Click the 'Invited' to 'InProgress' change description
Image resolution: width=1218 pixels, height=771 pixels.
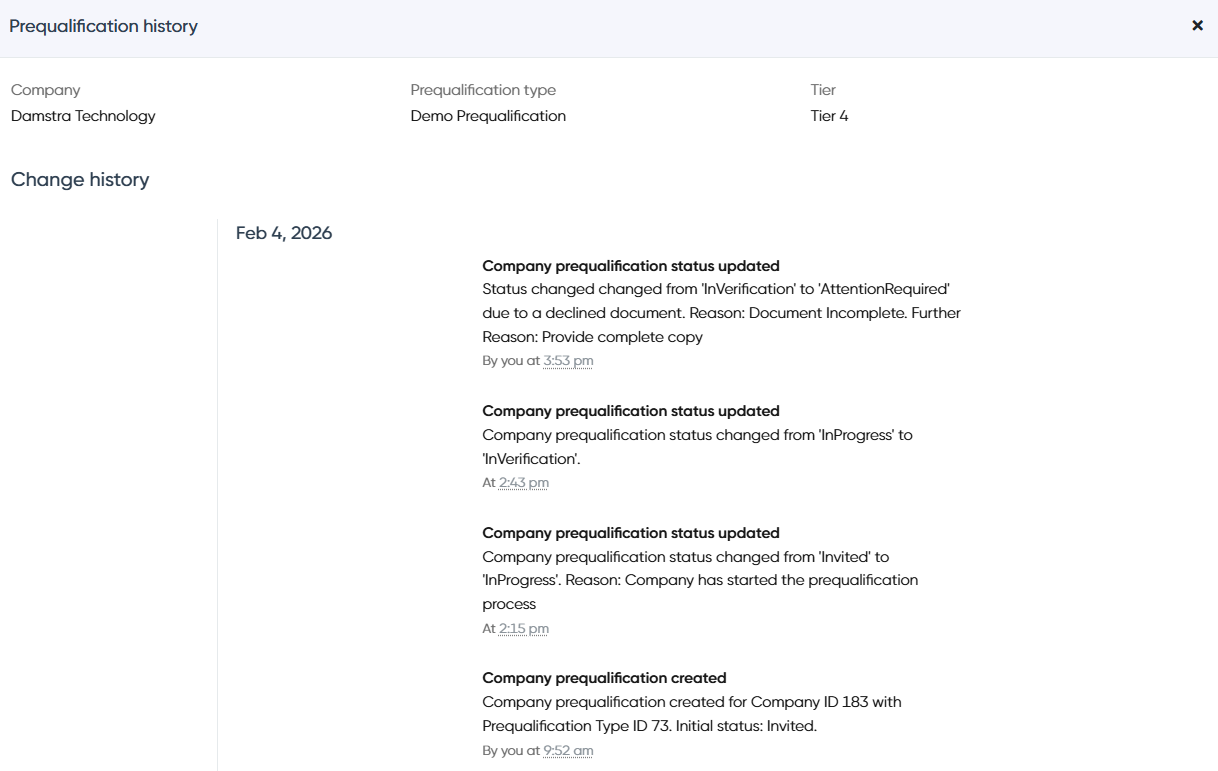point(700,581)
